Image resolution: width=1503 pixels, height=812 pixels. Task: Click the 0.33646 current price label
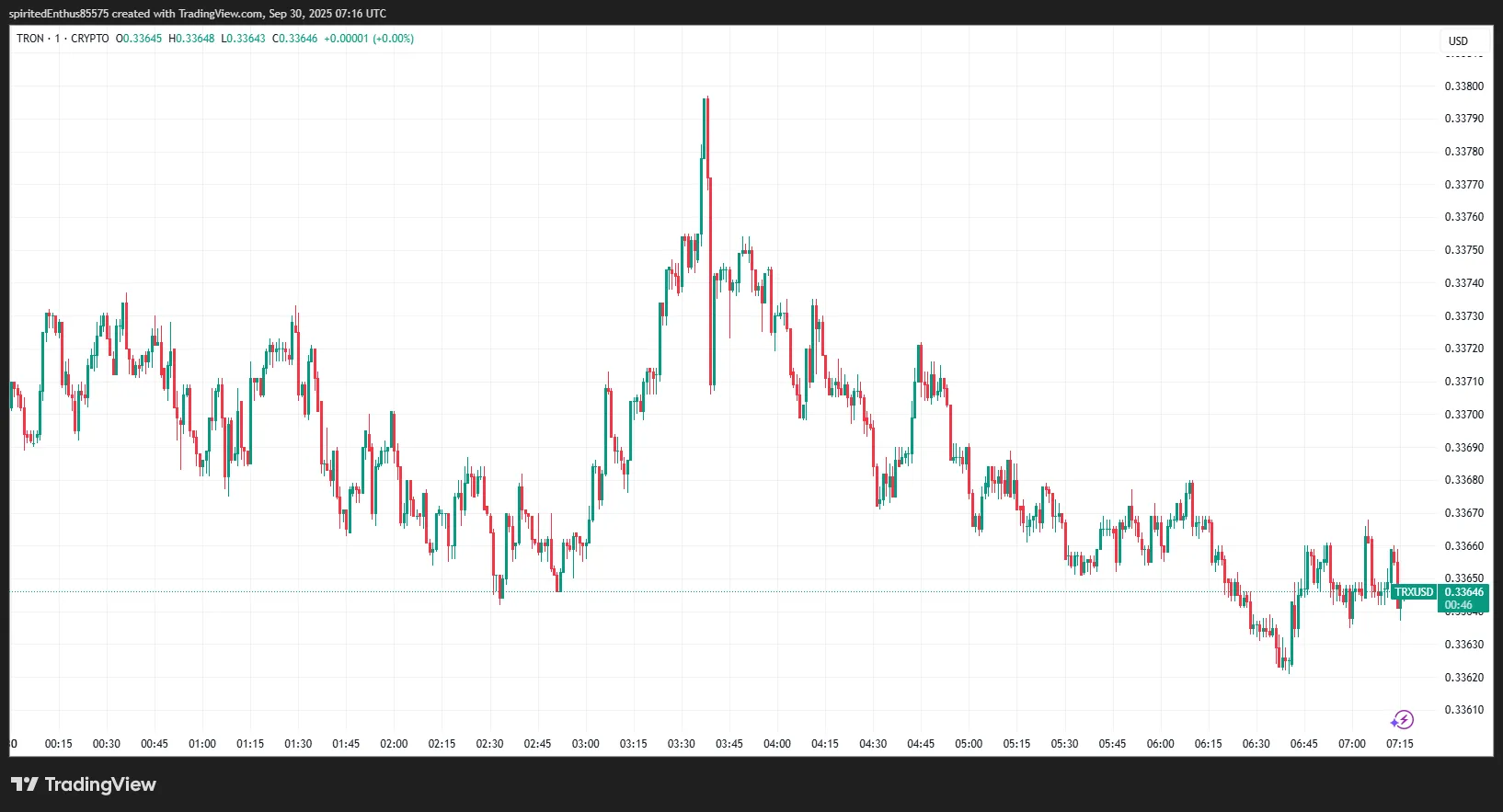pyautogui.click(x=1463, y=592)
